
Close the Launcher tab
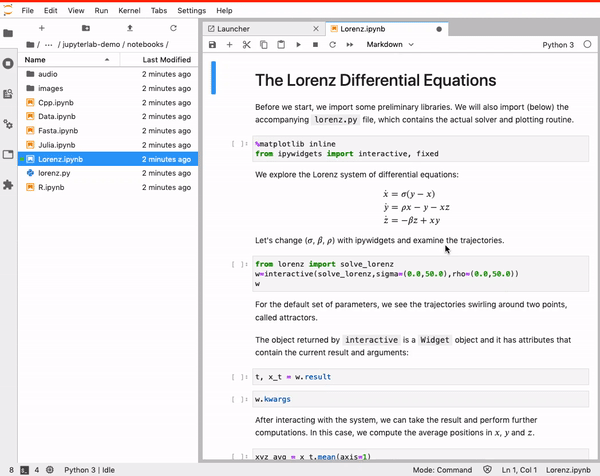click(x=316, y=29)
